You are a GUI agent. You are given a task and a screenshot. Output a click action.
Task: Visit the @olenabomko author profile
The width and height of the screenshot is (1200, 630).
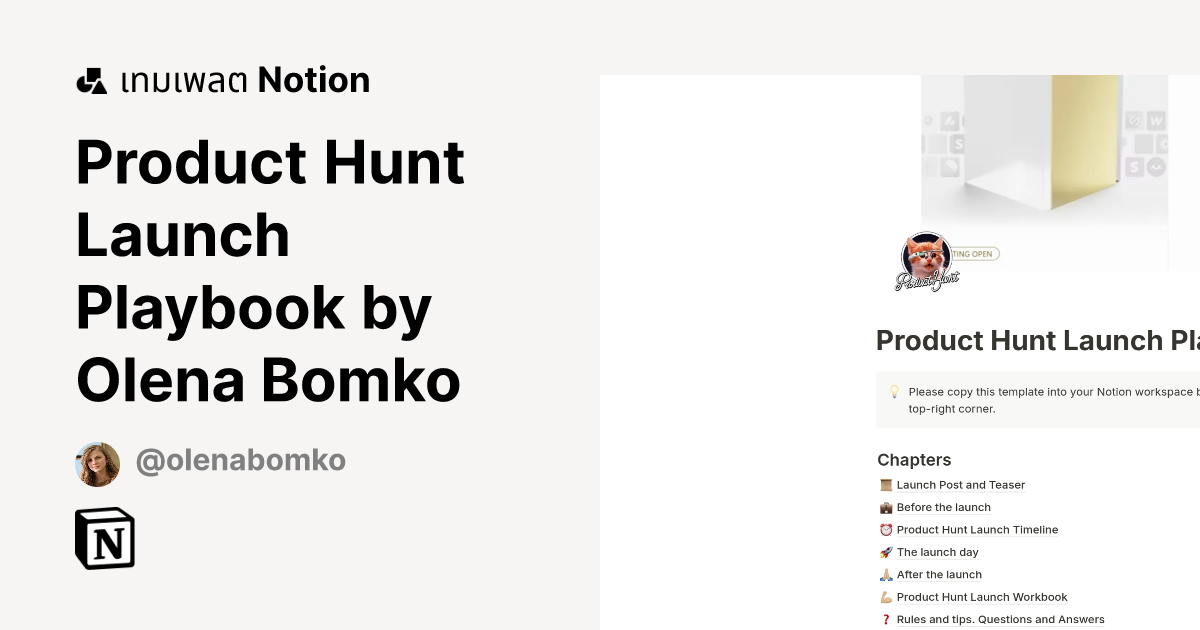tap(240, 460)
